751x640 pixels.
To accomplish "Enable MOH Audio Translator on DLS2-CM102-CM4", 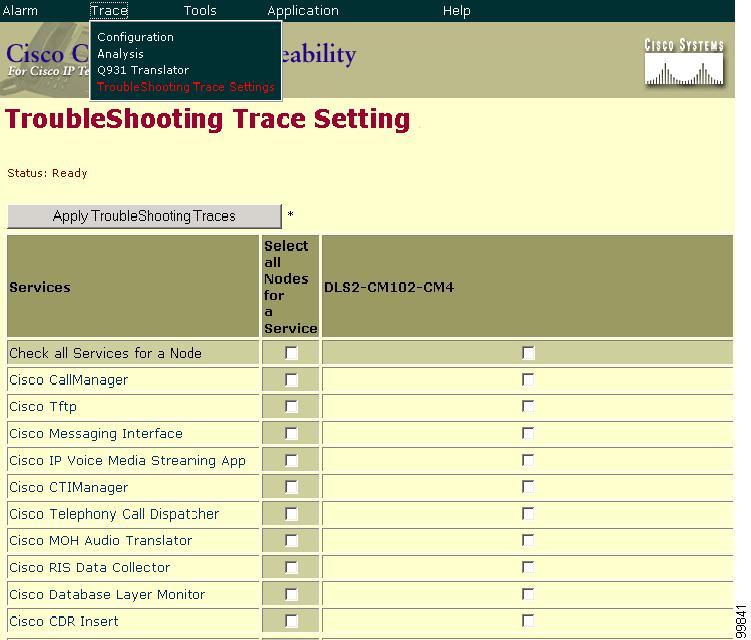I will click(x=528, y=540).
